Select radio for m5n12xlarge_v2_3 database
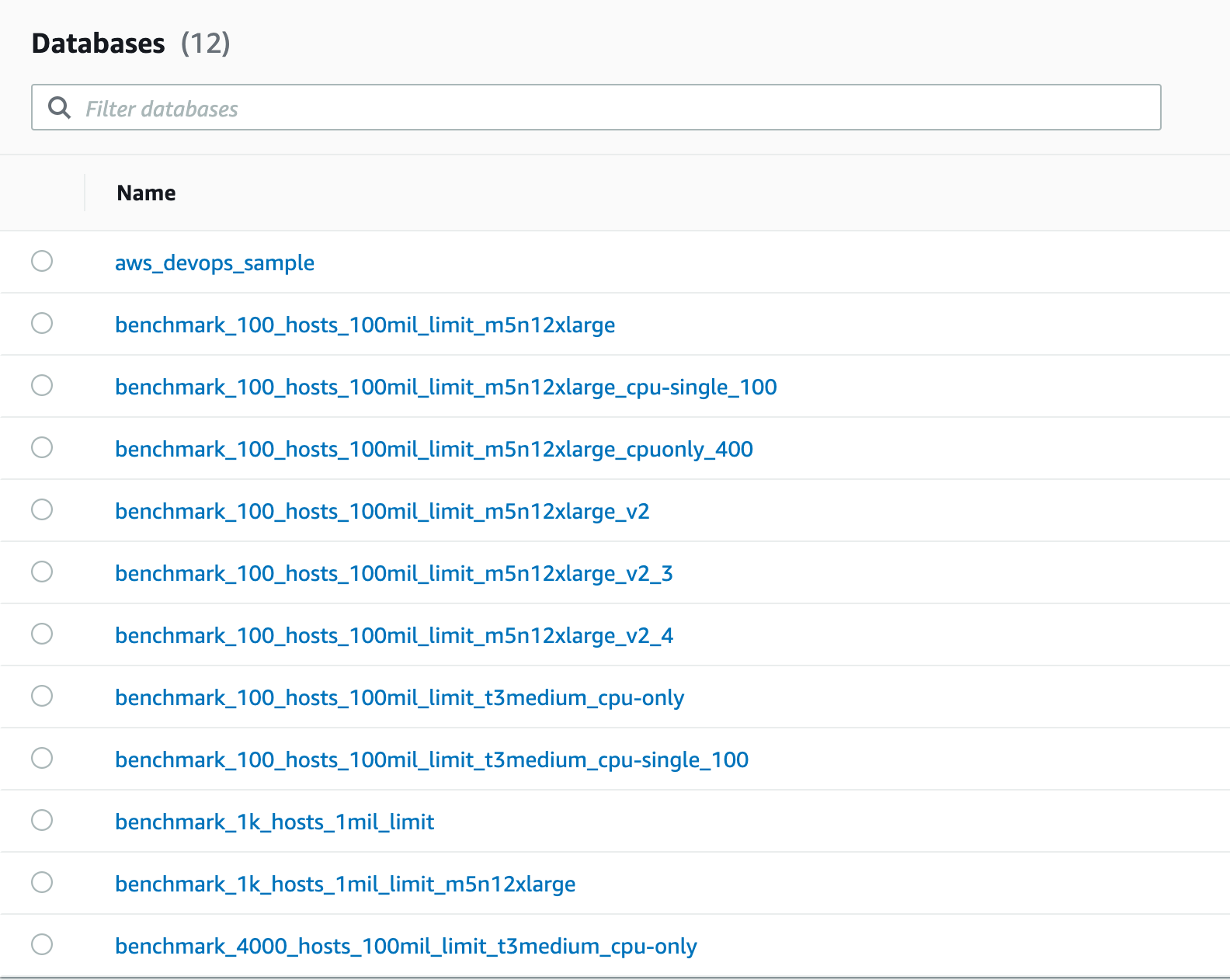Viewport: 1230px width, 980px height. (x=42, y=572)
